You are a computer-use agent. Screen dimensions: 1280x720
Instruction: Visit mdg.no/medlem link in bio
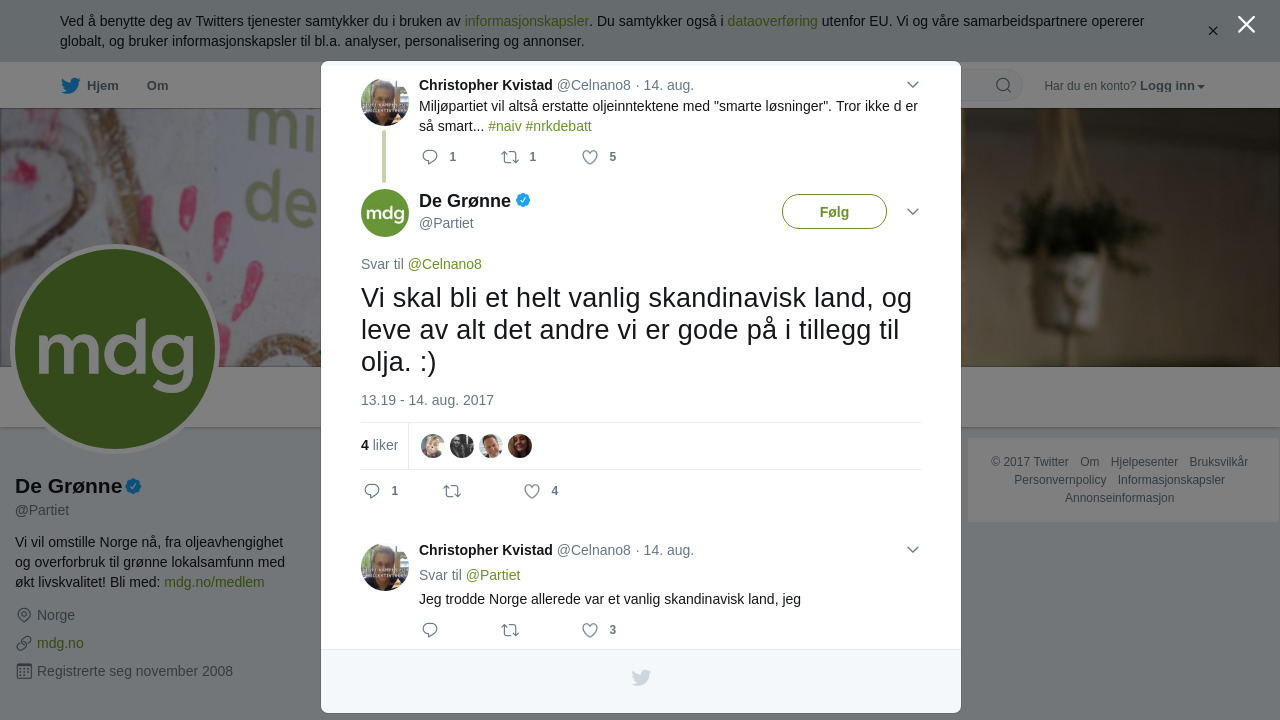click(x=214, y=582)
